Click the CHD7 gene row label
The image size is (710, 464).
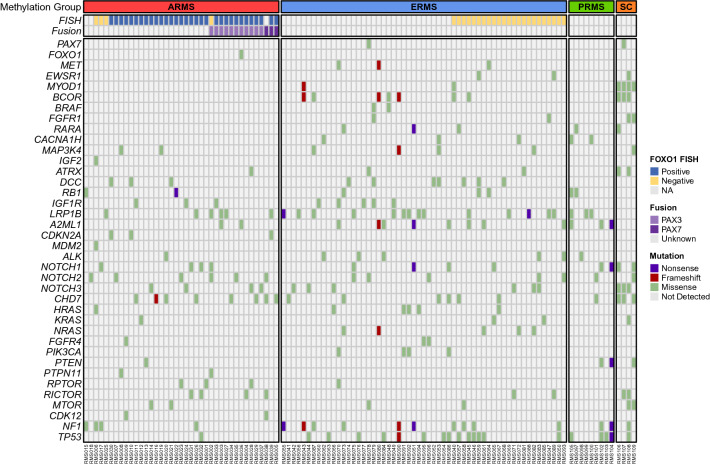click(68, 299)
